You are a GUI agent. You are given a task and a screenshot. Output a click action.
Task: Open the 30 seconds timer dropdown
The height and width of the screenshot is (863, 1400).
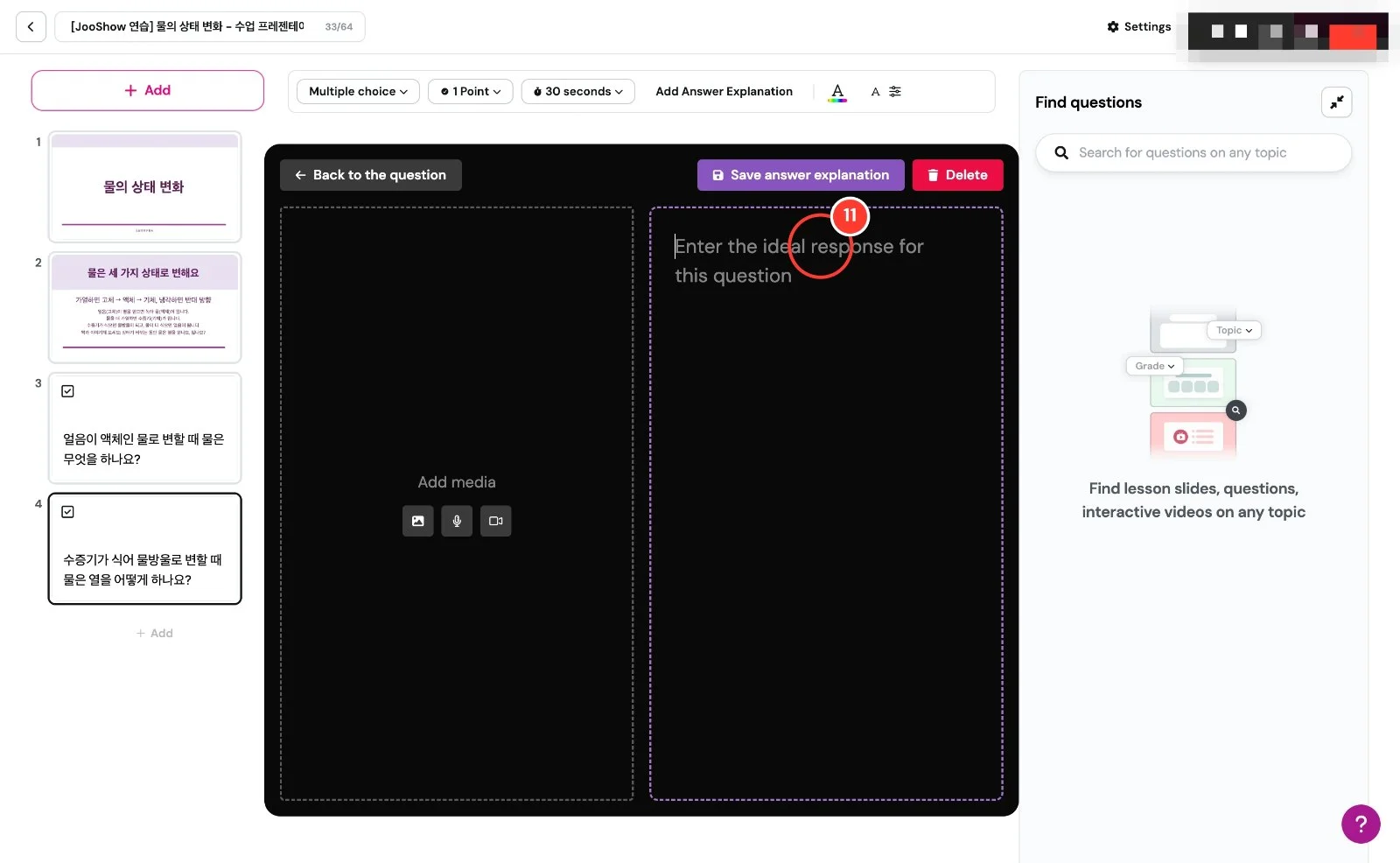577,91
